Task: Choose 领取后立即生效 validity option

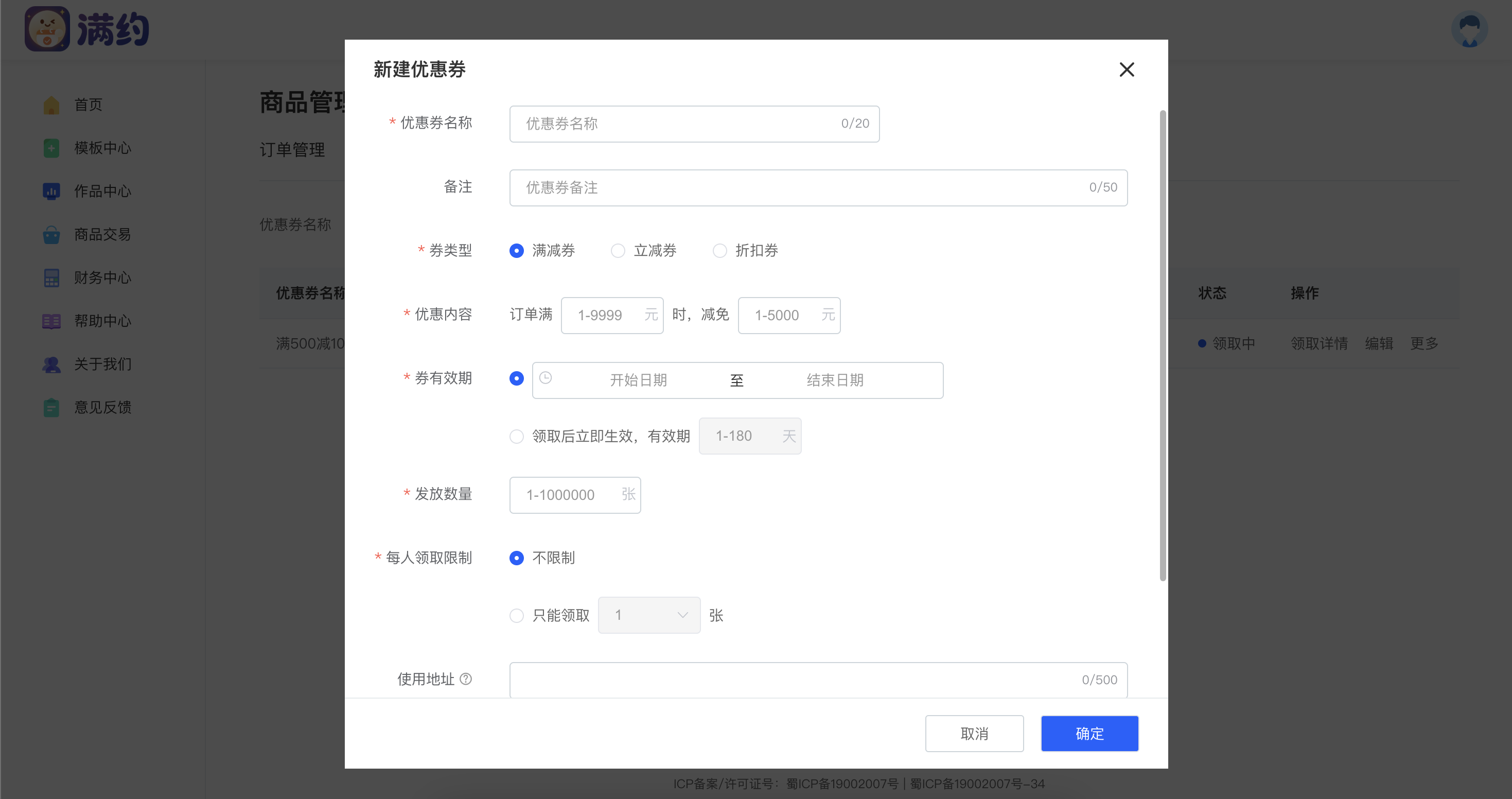Action: pos(517,437)
